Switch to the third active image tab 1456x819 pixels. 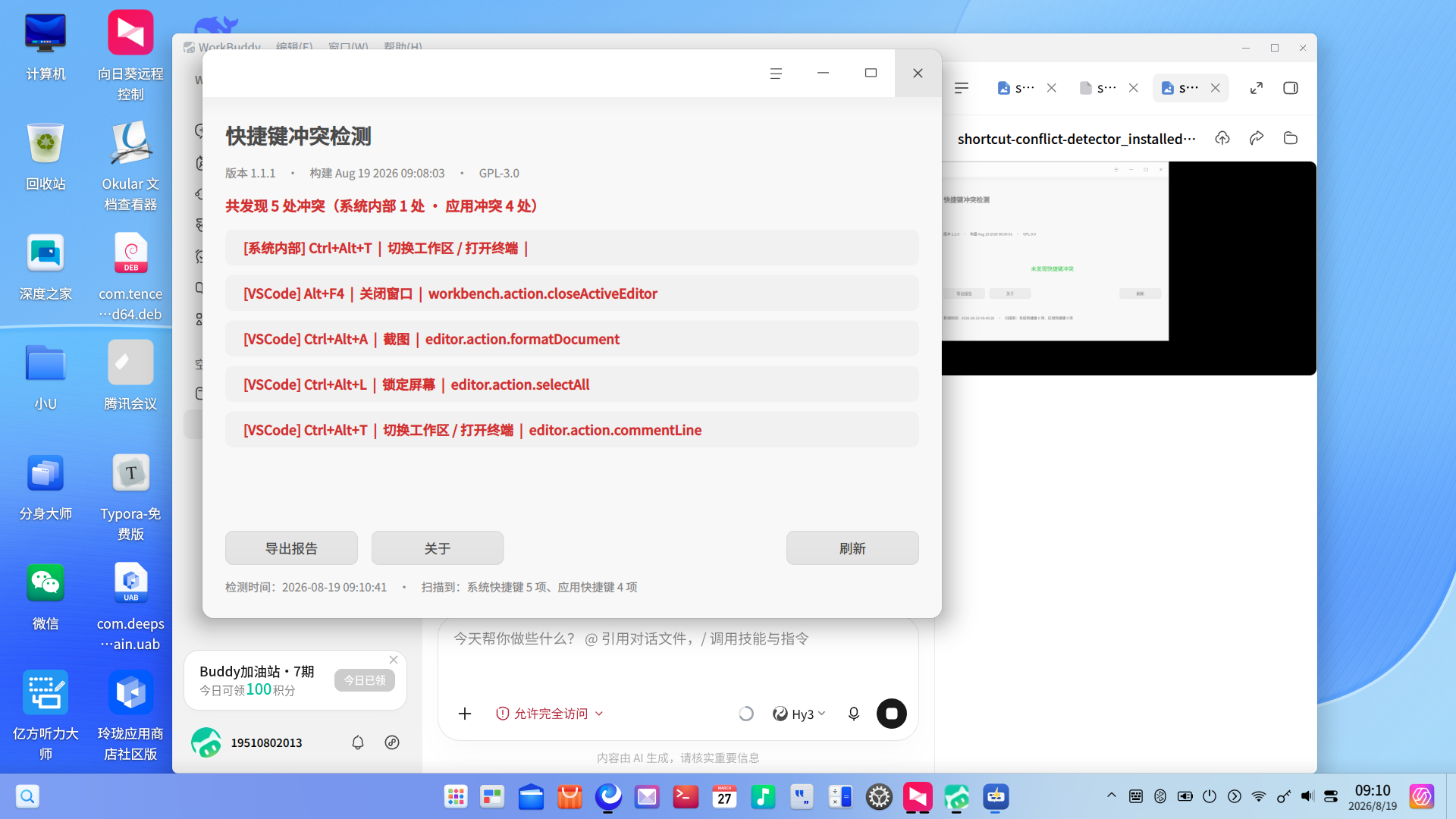pyautogui.click(x=1180, y=88)
